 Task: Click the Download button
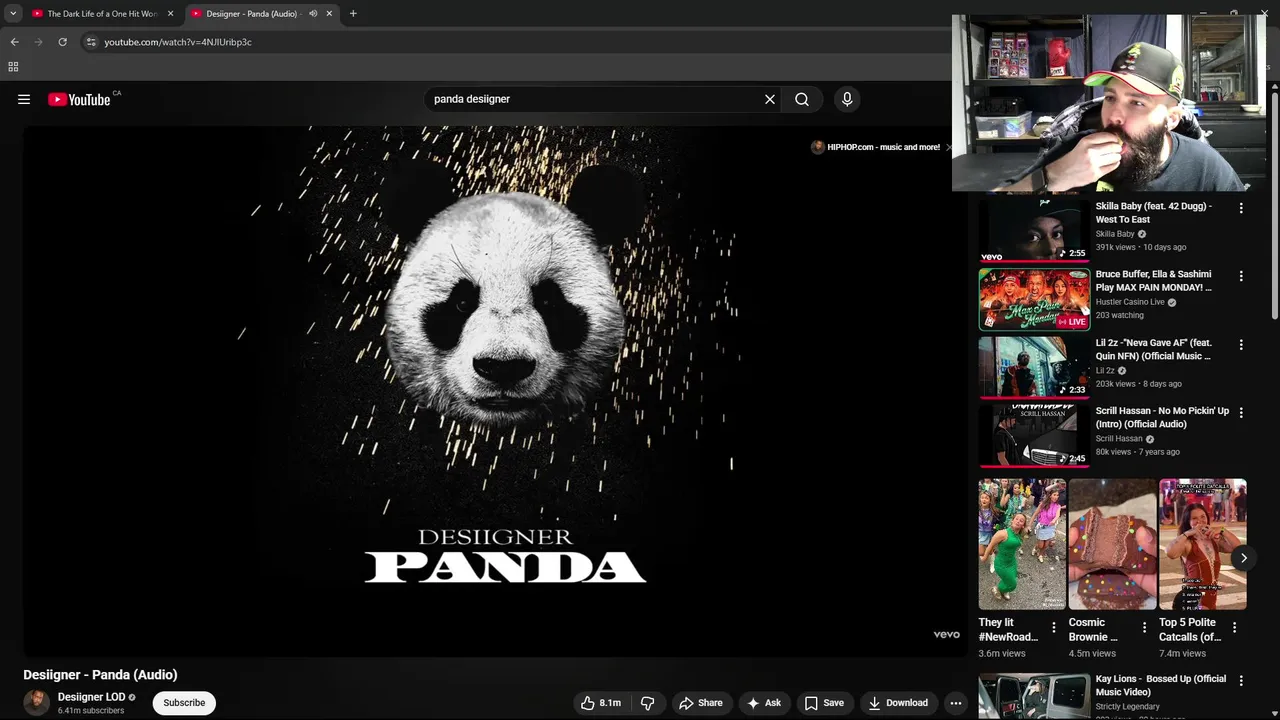(x=898, y=703)
